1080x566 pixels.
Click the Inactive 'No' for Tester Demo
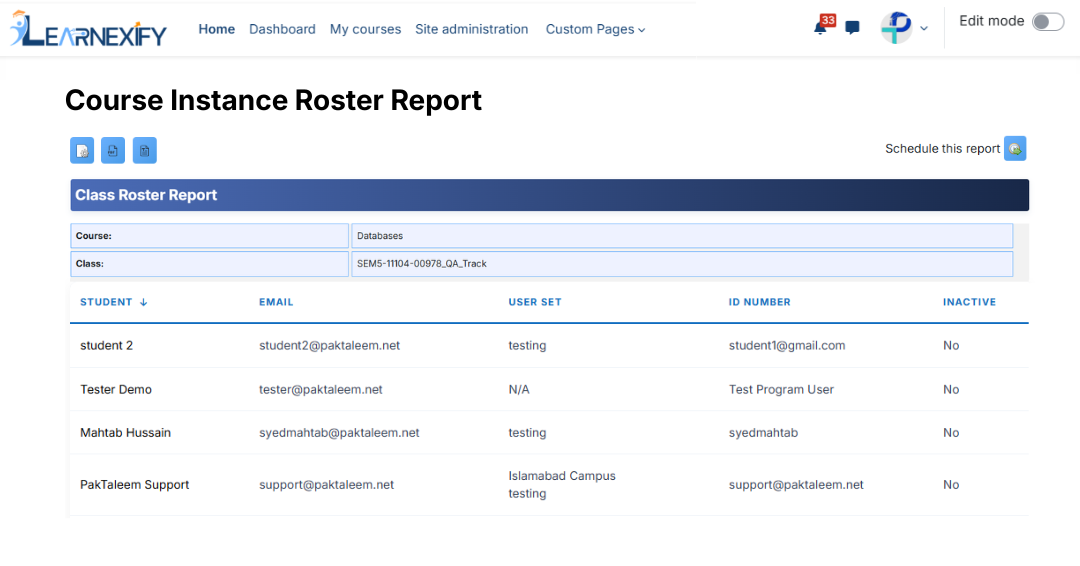tap(951, 390)
